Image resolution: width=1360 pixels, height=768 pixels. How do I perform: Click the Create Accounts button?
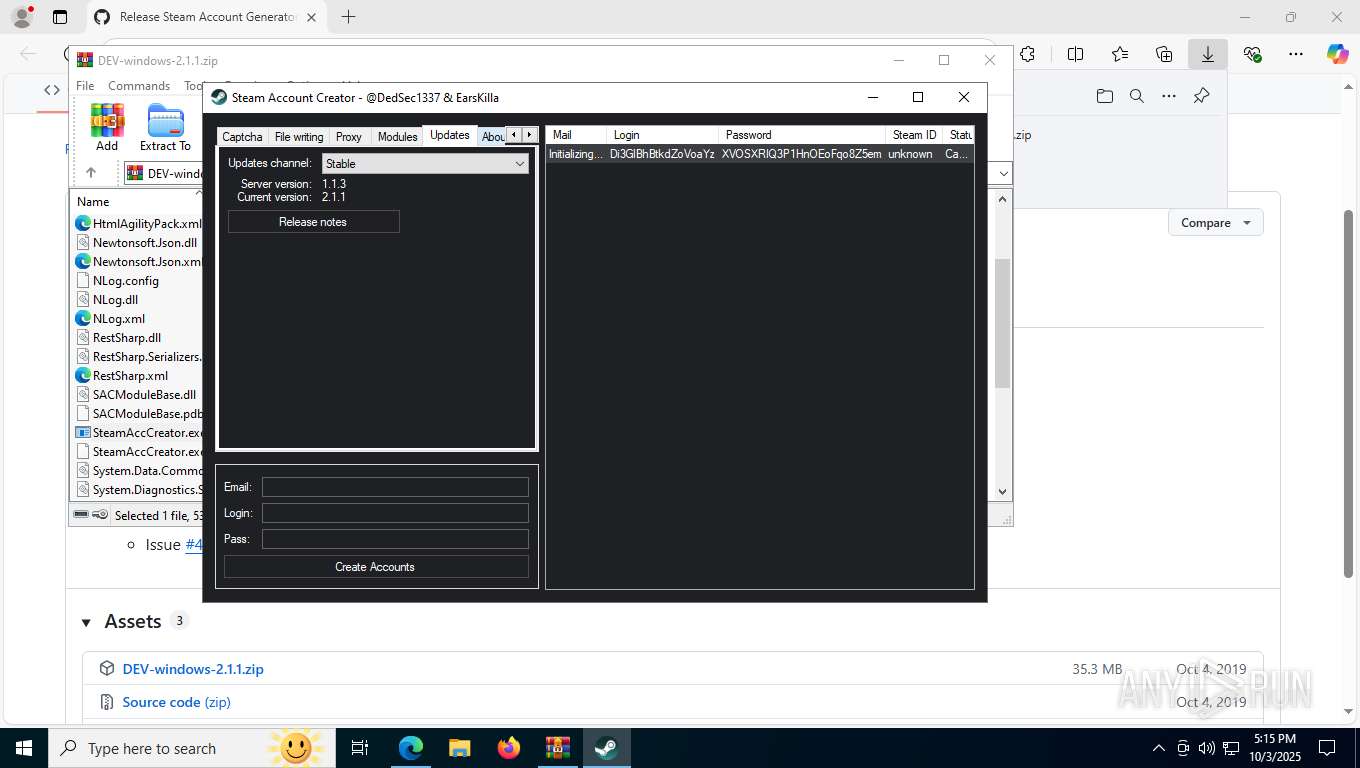pyautogui.click(x=375, y=567)
